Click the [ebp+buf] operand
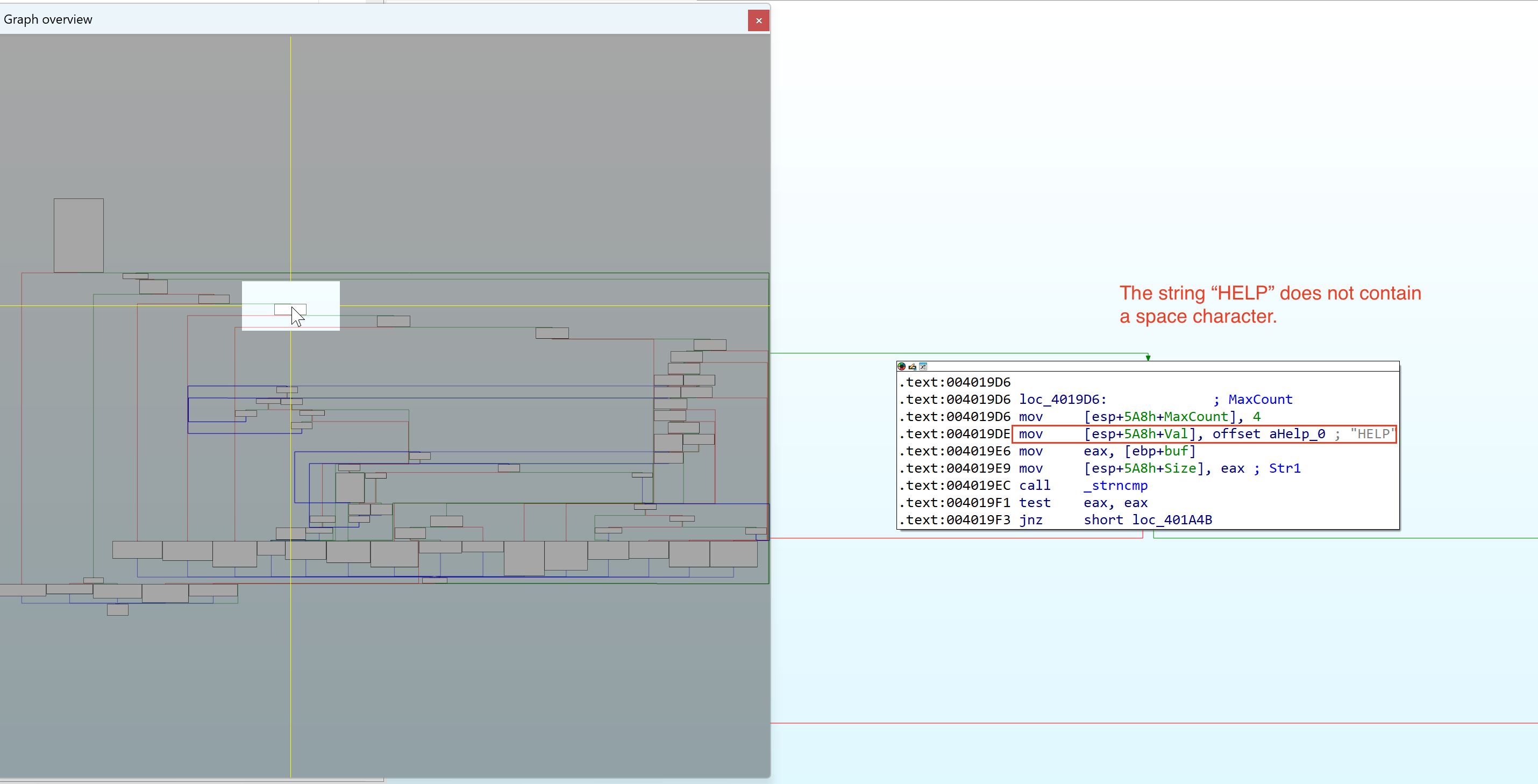 tap(1160, 451)
